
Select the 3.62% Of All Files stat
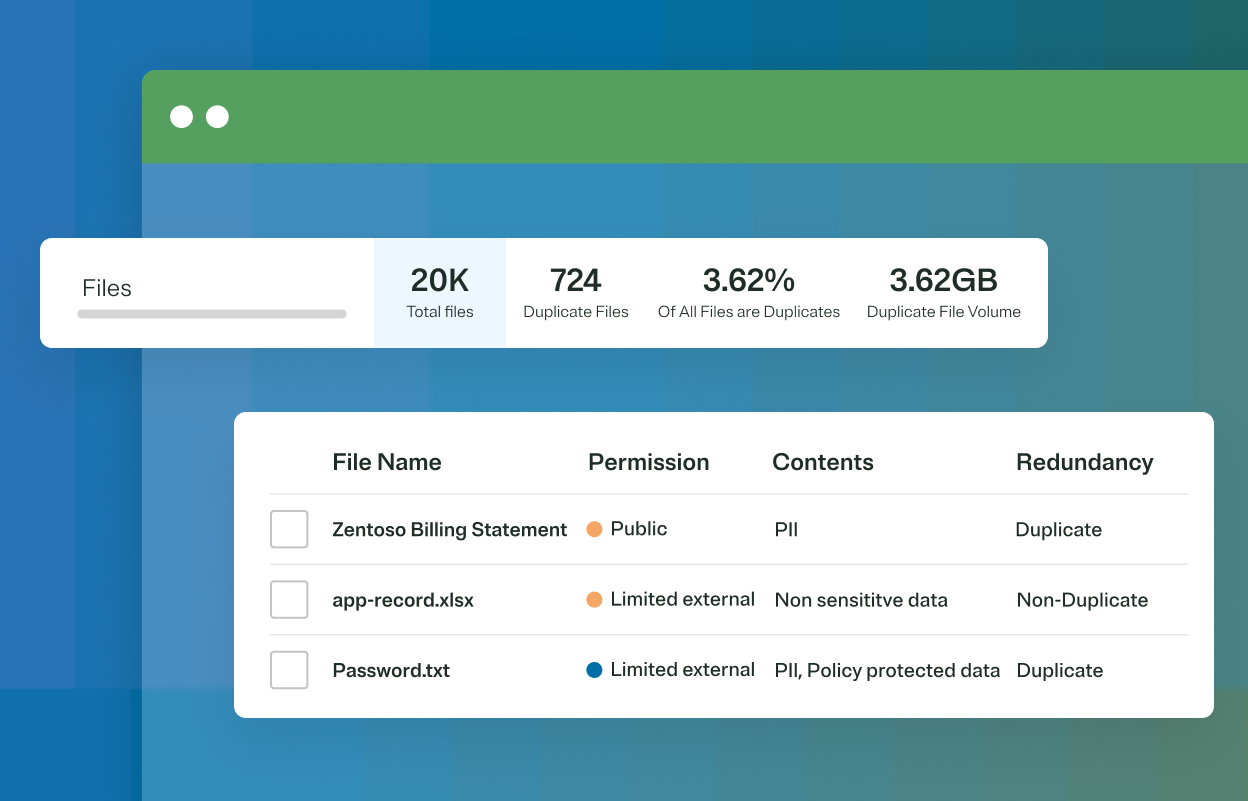click(x=749, y=293)
